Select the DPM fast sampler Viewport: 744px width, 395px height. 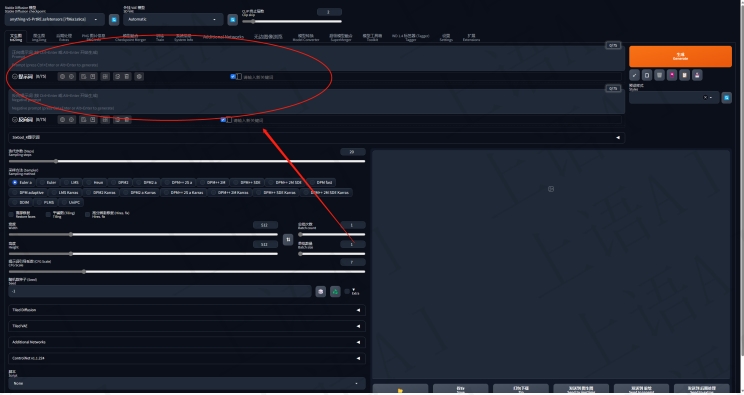(x=321, y=182)
